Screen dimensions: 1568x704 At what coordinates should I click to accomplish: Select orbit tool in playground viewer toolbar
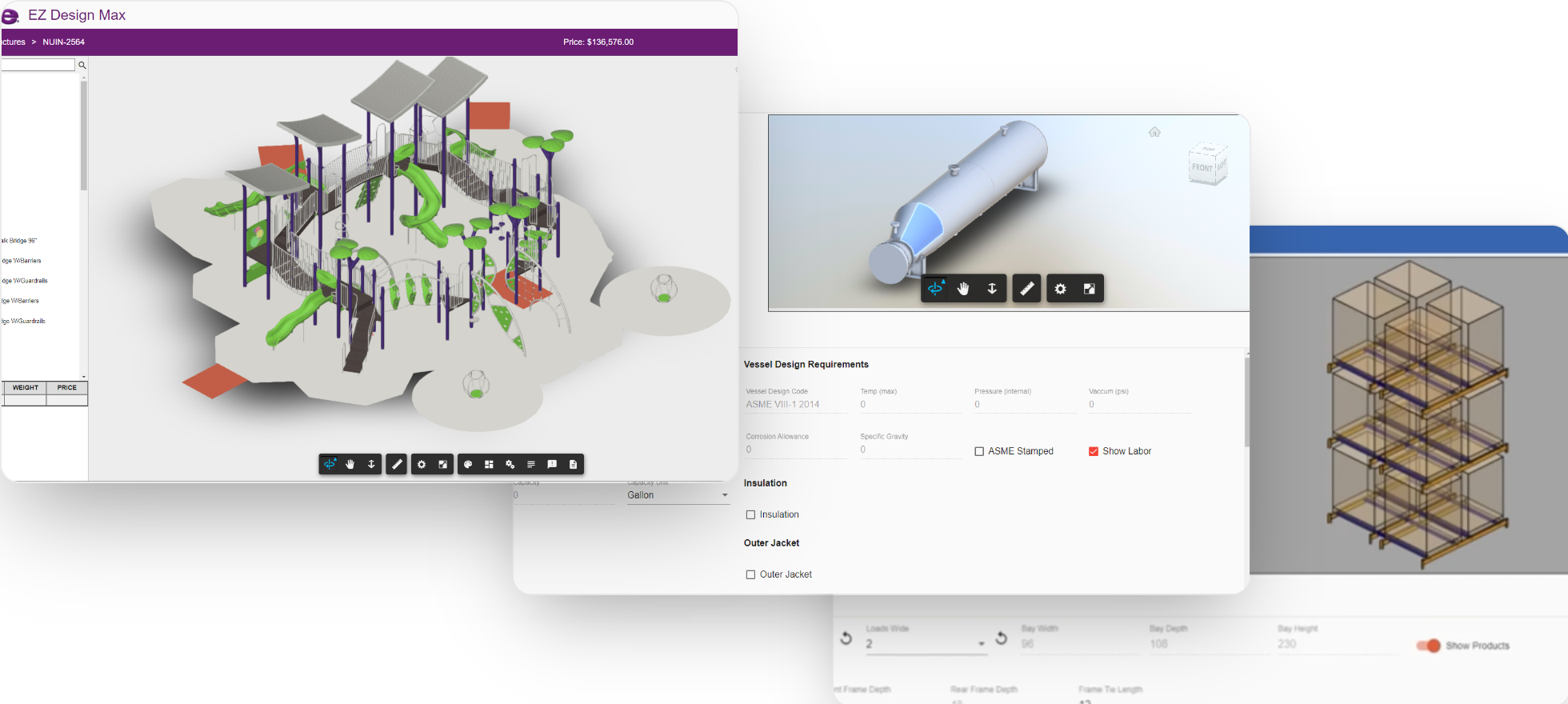coord(330,464)
